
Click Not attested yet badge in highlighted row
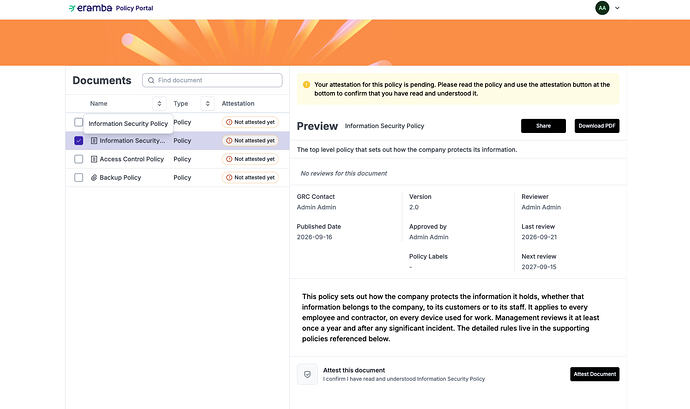(250, 140)
